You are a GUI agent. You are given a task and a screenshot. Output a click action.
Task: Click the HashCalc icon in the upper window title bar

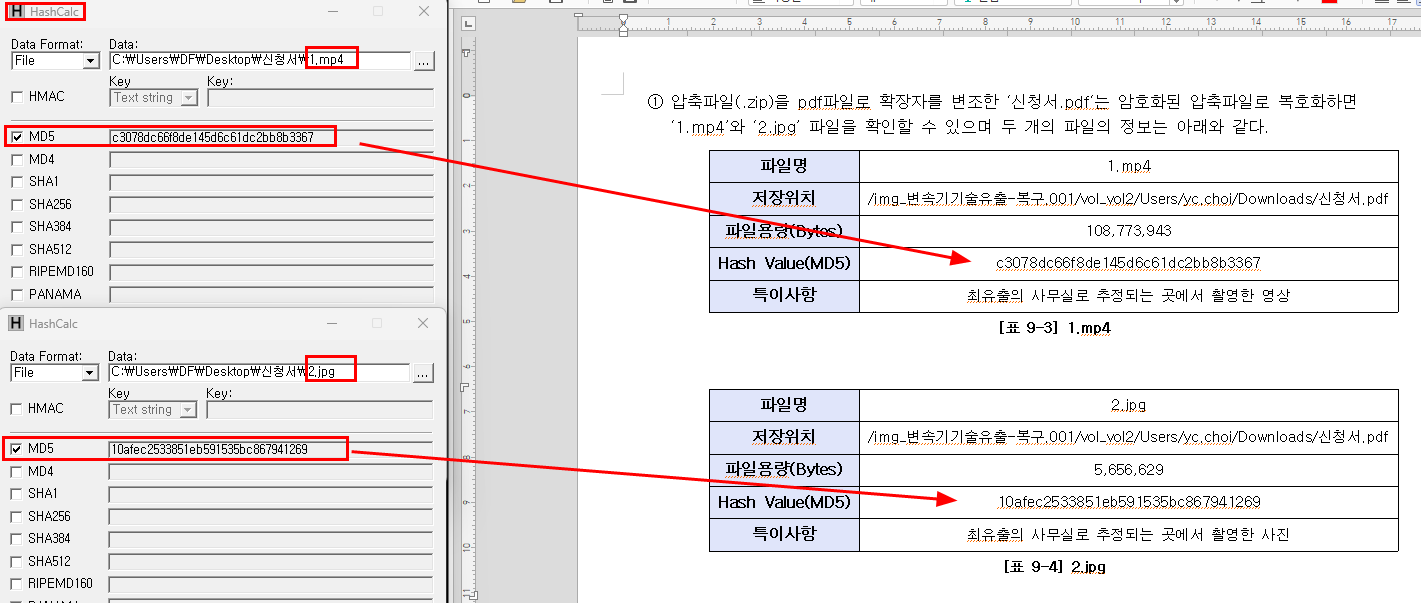18,12
